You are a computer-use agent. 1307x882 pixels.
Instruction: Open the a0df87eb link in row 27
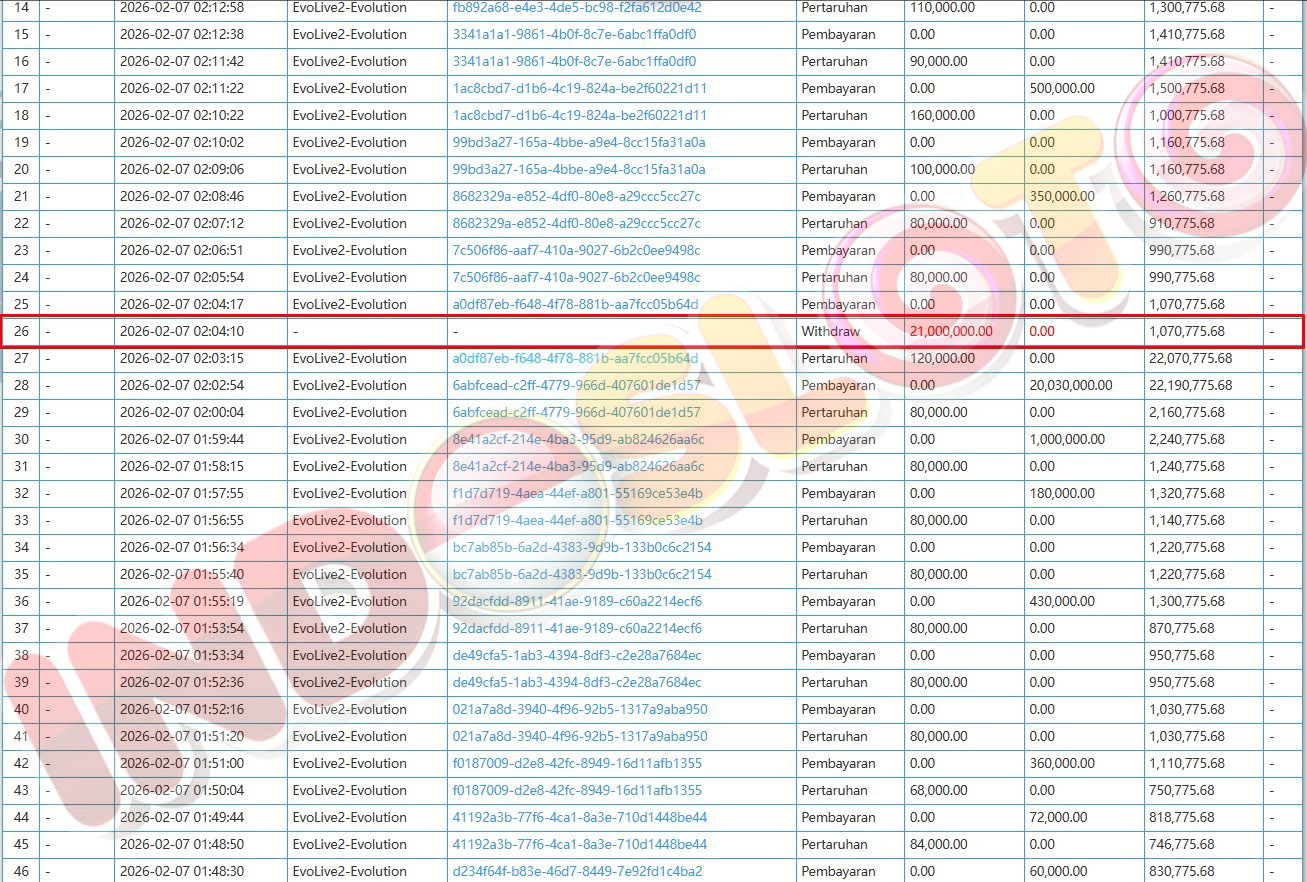pos(575,358)
